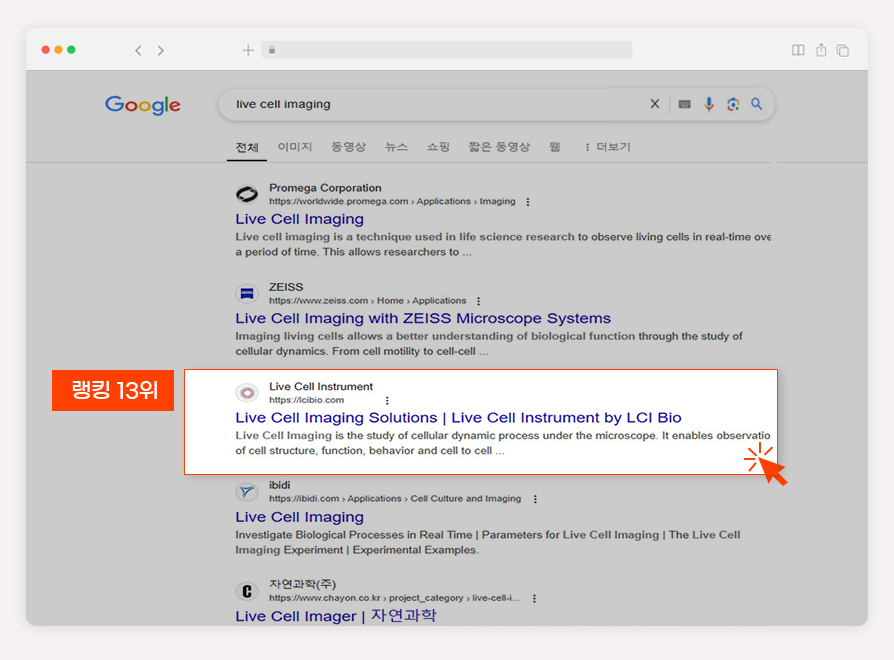Click the browser address bar
The height and width of the screenshot is (660, 894).
pyautogui.click(x=447, y=50)
